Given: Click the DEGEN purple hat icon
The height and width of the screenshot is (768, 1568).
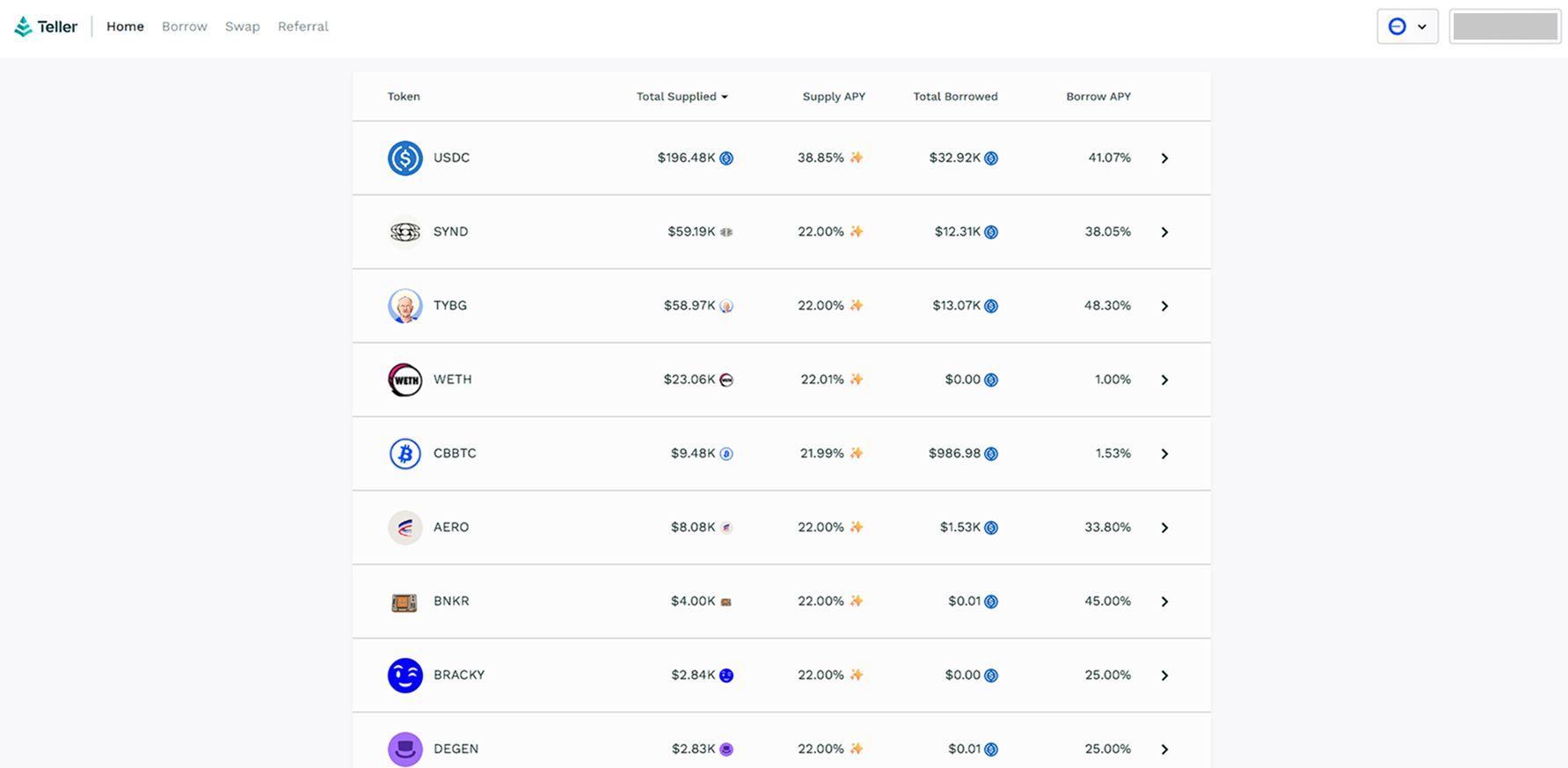Looking at the screenshot, I should tap(405, 750).
